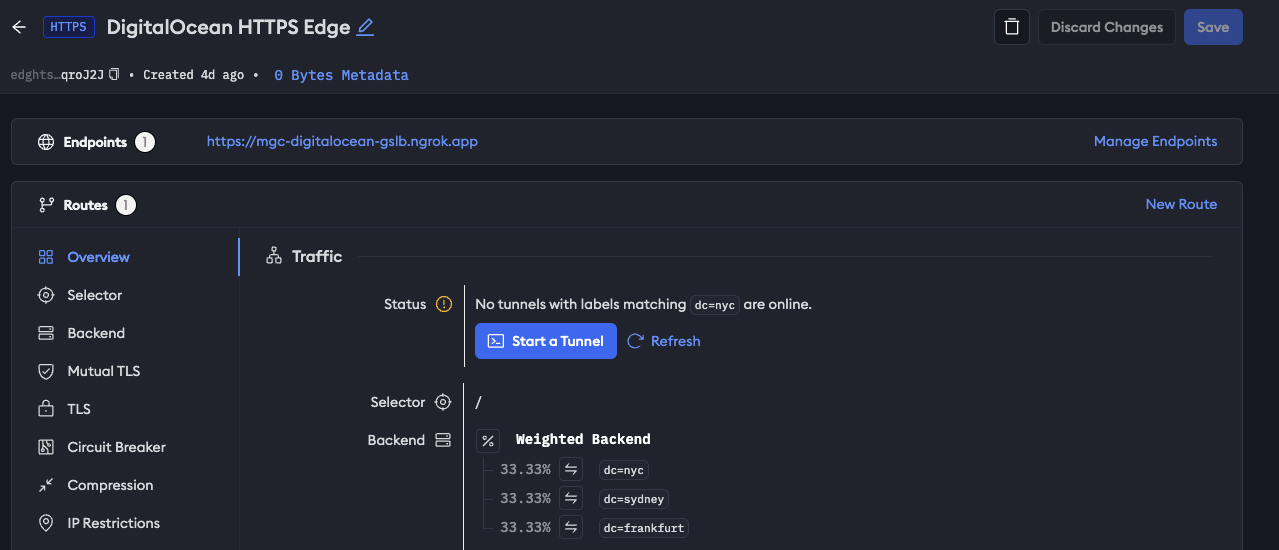Click the target icon next to the Selector label
This screenshot has width=1279, height=550.
(x=443, y=402)
